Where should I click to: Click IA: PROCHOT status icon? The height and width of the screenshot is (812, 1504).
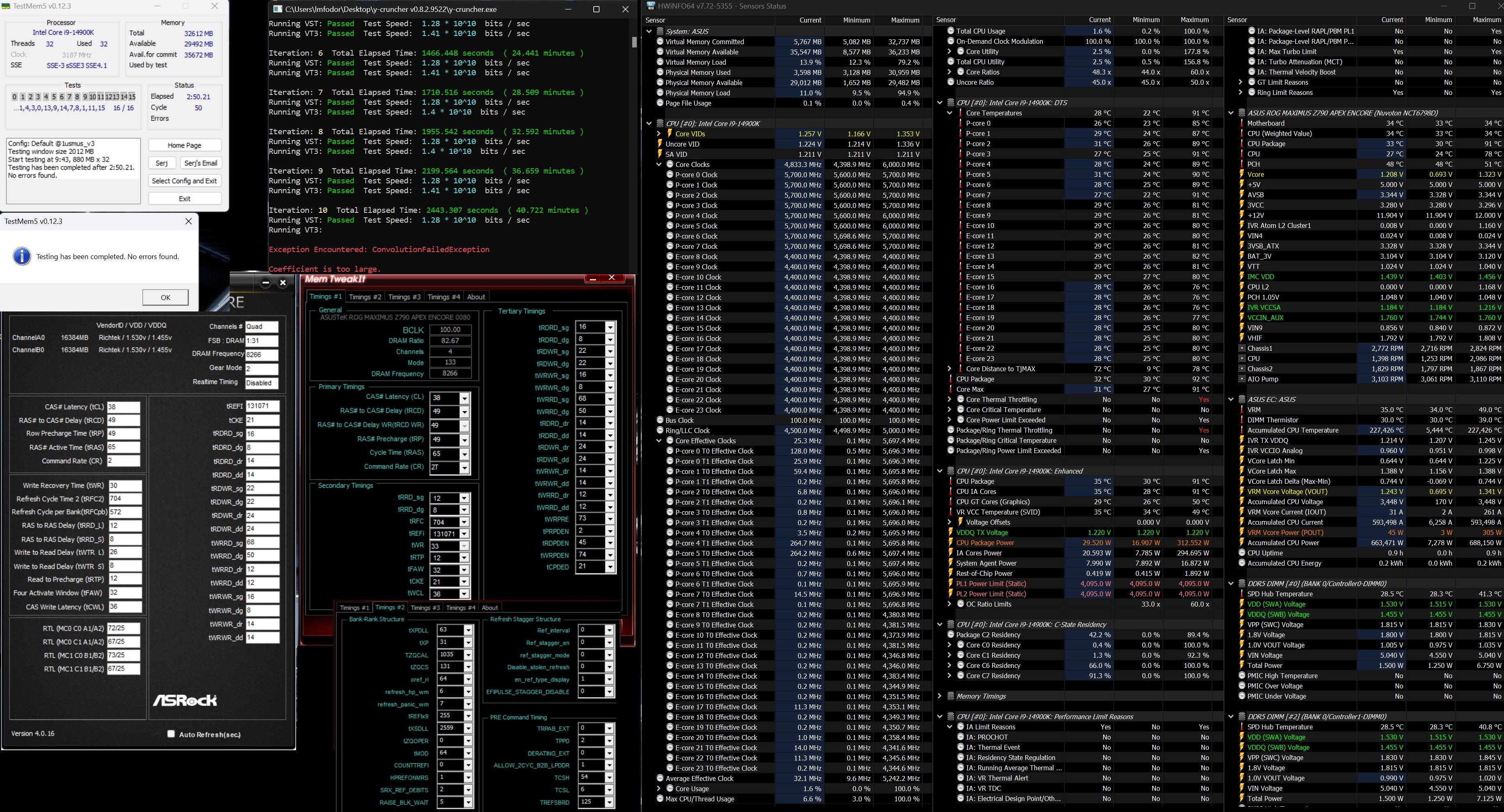961,737
